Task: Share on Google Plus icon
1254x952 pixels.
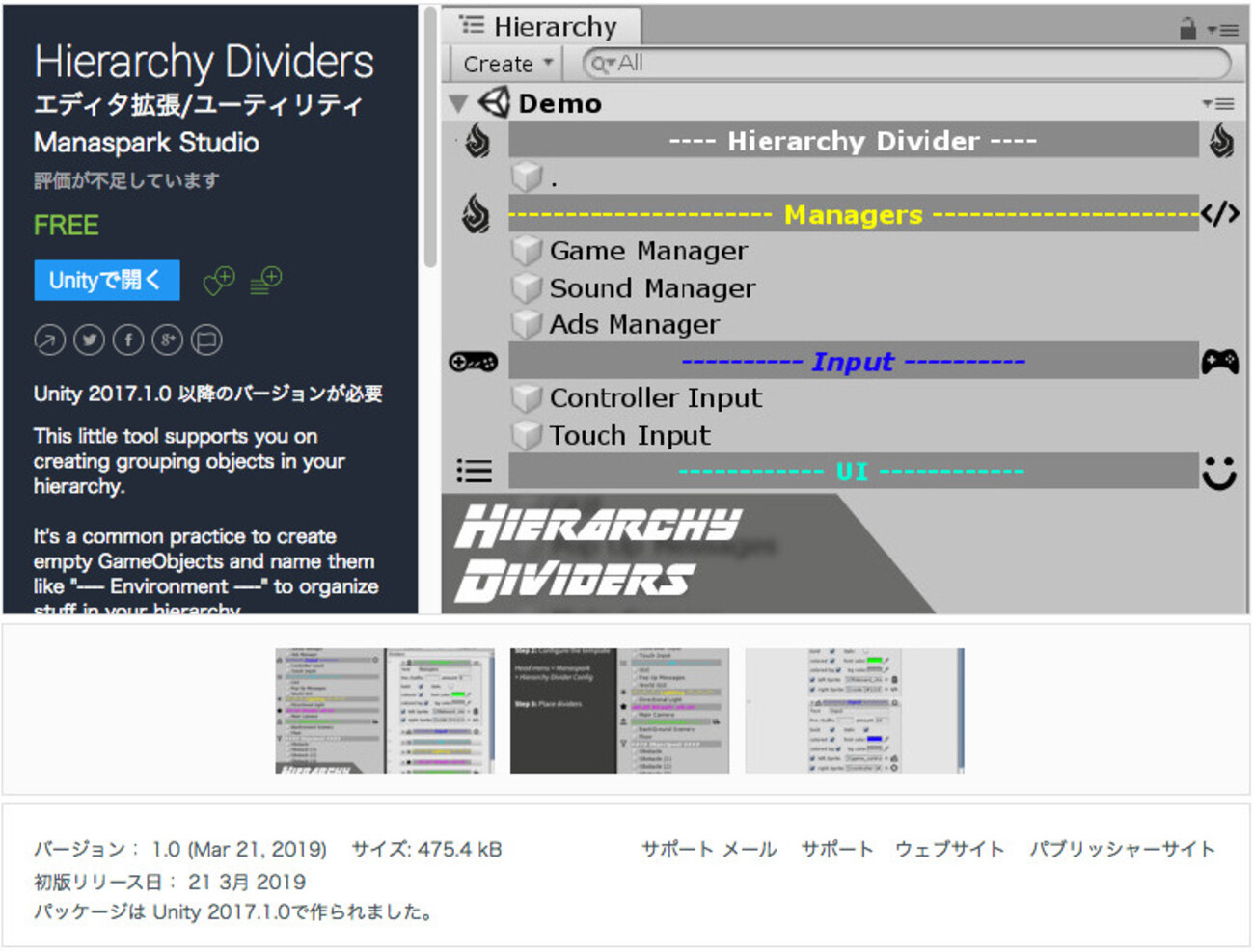Action: click(x=167, y=340)
